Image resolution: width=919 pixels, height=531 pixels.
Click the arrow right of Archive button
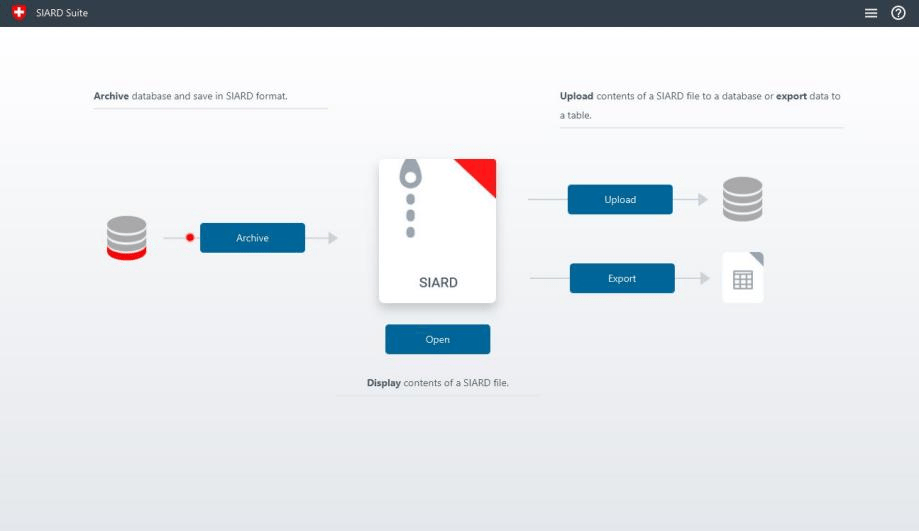click(x=332, y=238)
